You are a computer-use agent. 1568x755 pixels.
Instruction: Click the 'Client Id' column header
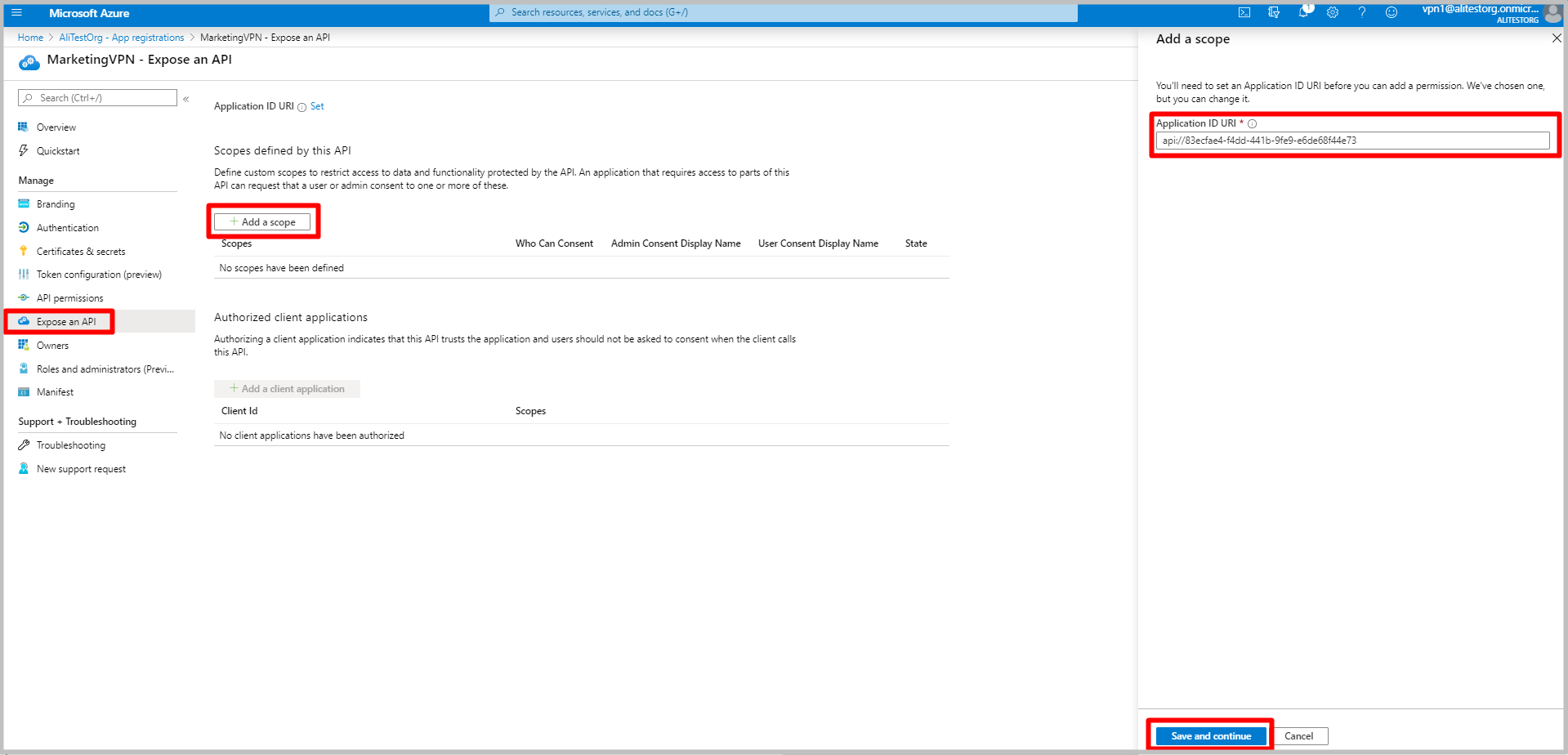click(239, 411)
